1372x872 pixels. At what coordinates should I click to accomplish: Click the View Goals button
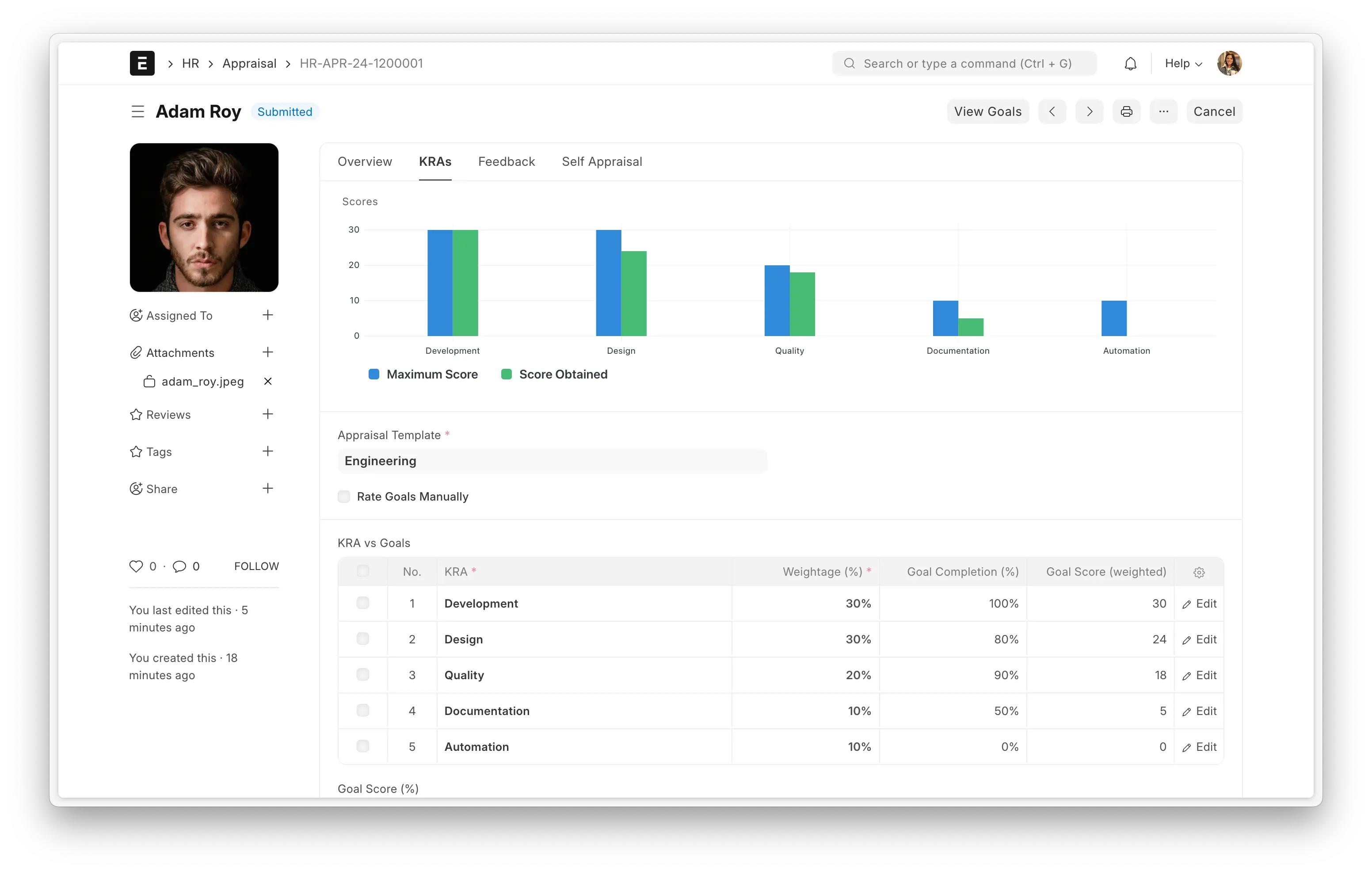pyautogui.click(x=987, y=112)
